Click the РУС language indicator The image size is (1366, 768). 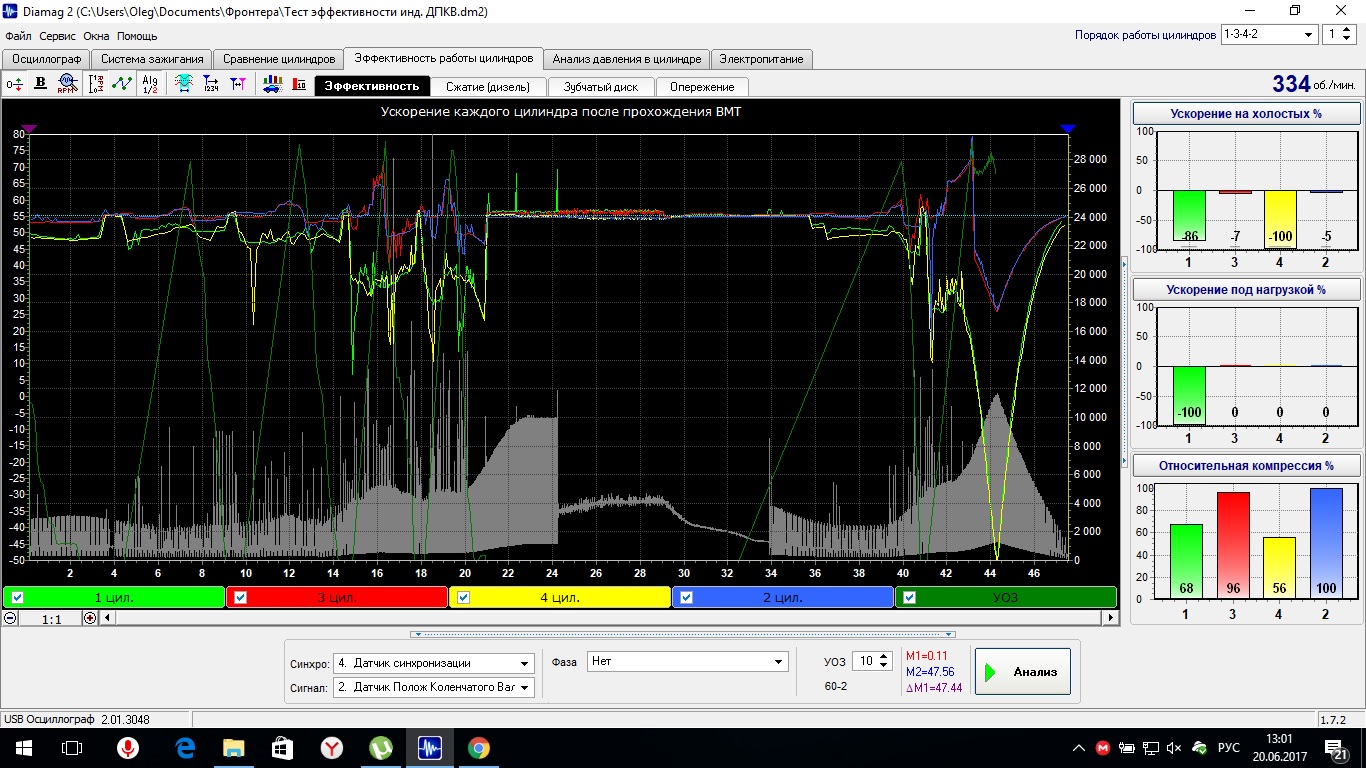click(x=1229, y=748)
